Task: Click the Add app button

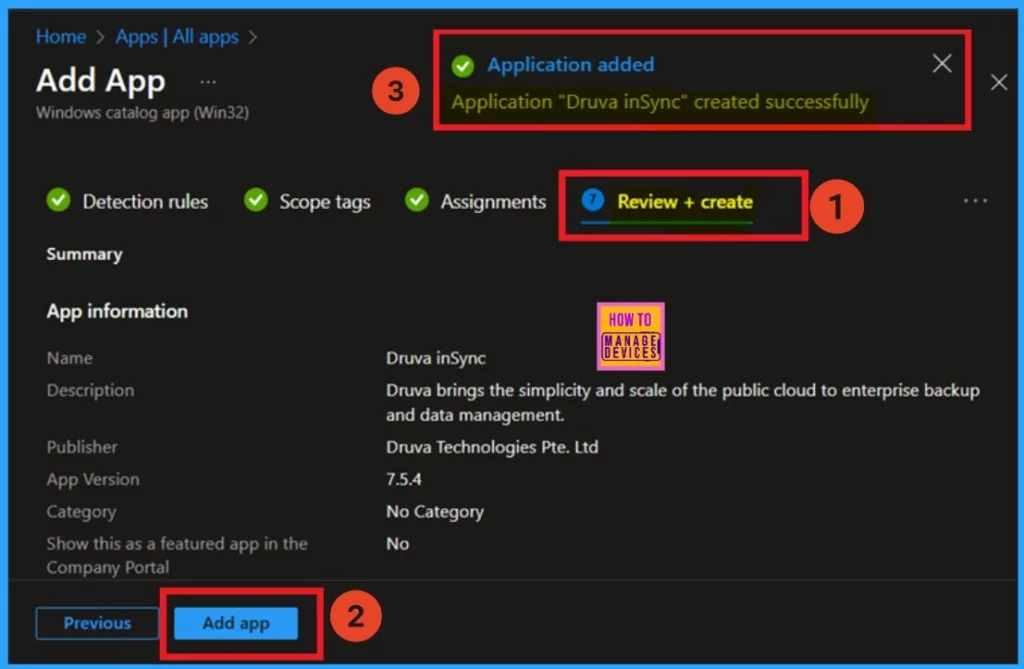Action: tap(236, 623)
